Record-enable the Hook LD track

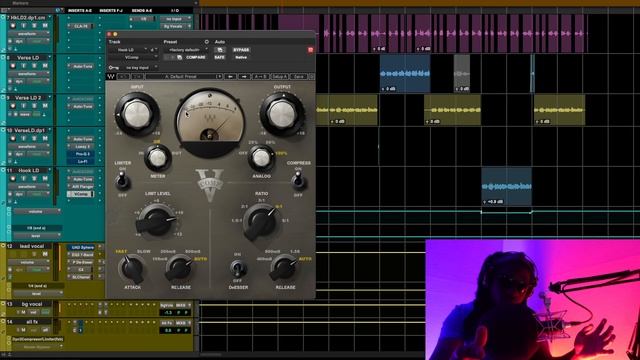[13, 178]
